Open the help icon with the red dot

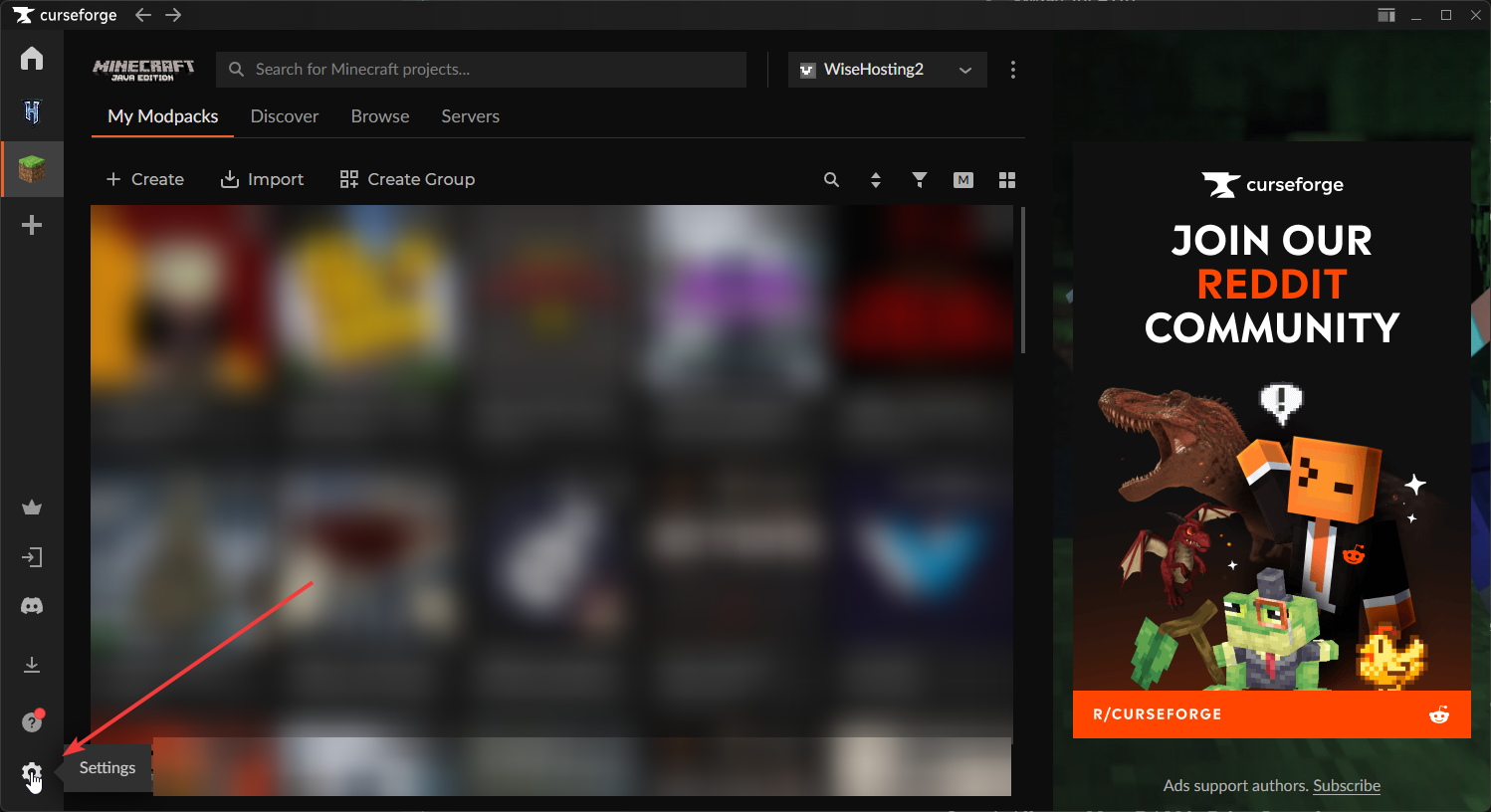tap(32, 721)
